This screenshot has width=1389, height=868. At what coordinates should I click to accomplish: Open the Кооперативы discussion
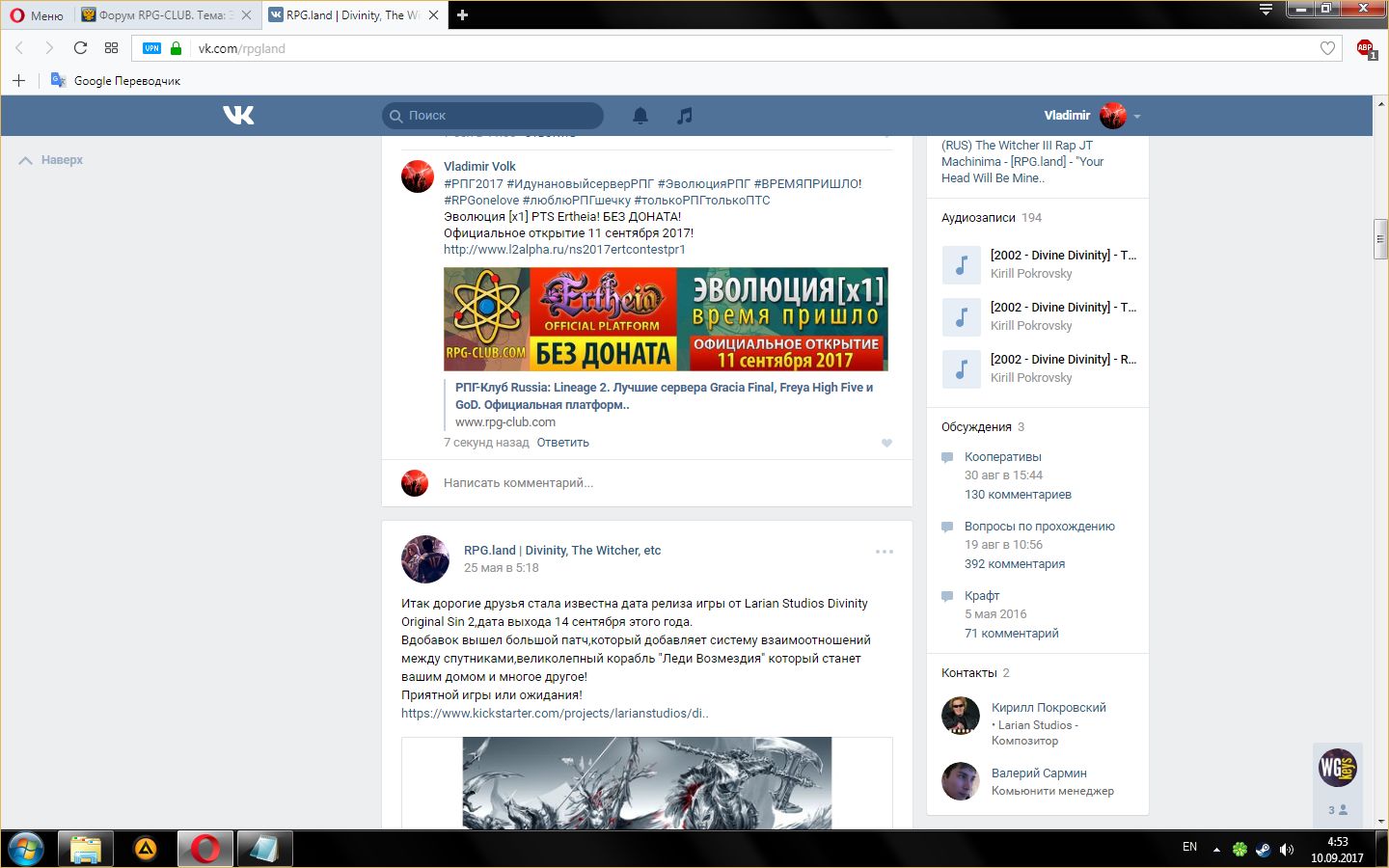point(1003,457)
